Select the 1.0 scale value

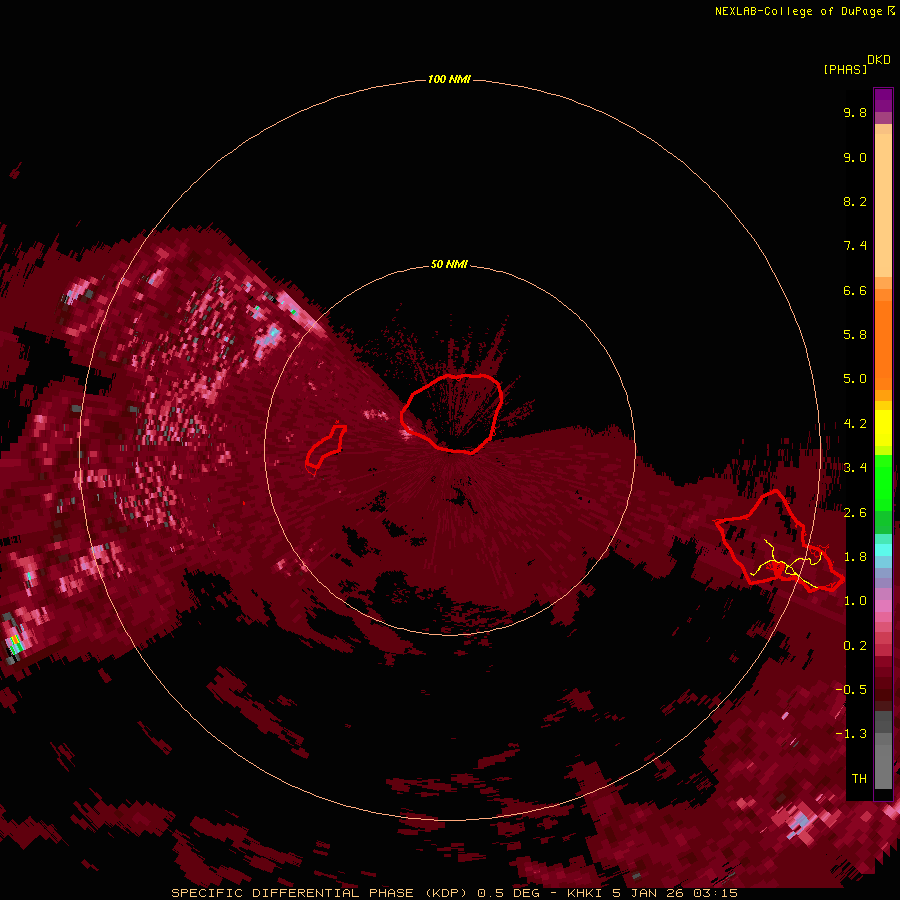[855, 601]
